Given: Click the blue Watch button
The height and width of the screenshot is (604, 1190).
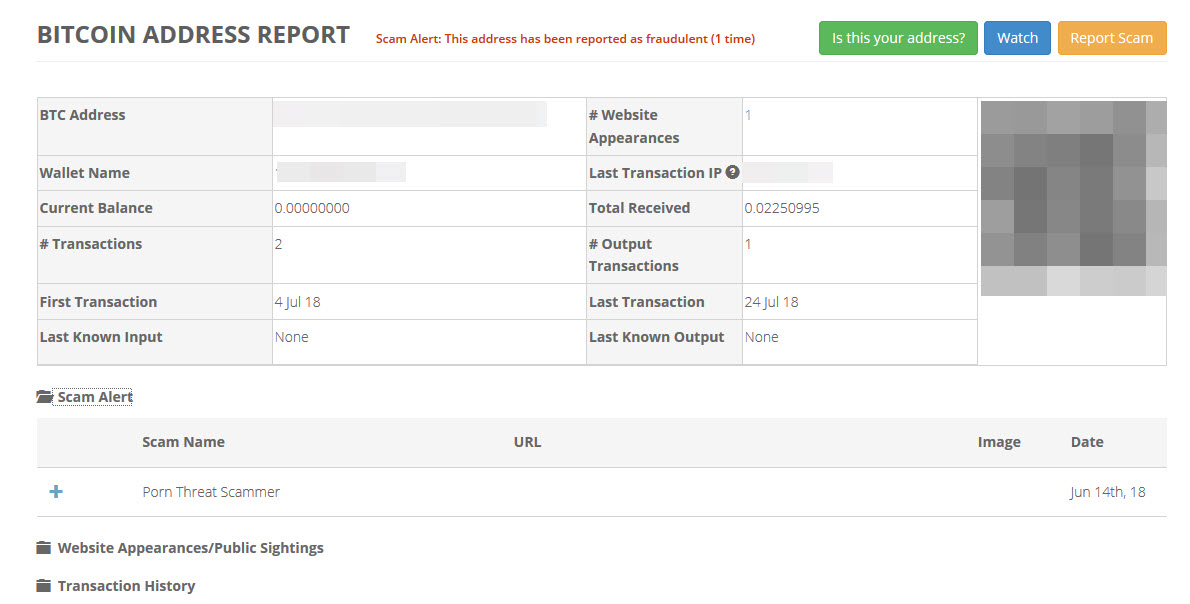Looking at the screenshot, I should coord(1017,38).
